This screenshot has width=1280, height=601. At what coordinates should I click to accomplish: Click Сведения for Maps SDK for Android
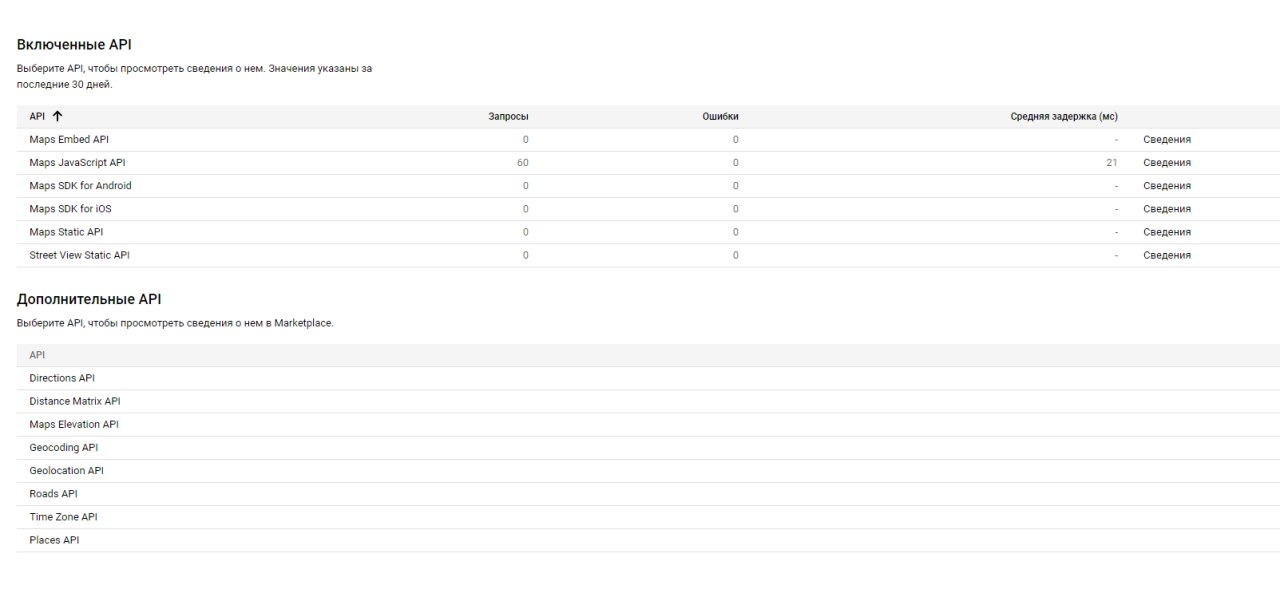point(1167,186)
